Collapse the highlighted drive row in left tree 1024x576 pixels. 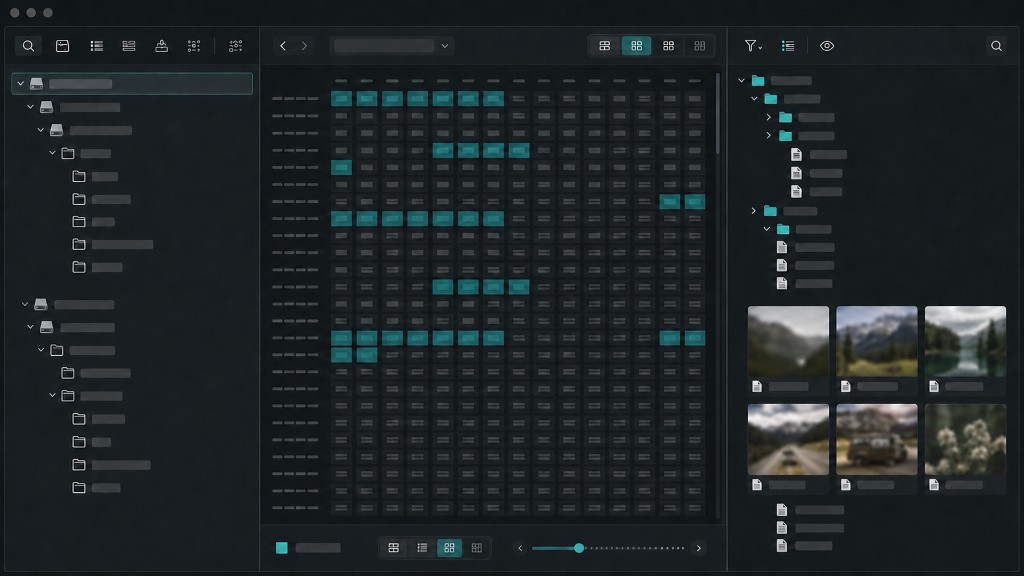[20, 84]
